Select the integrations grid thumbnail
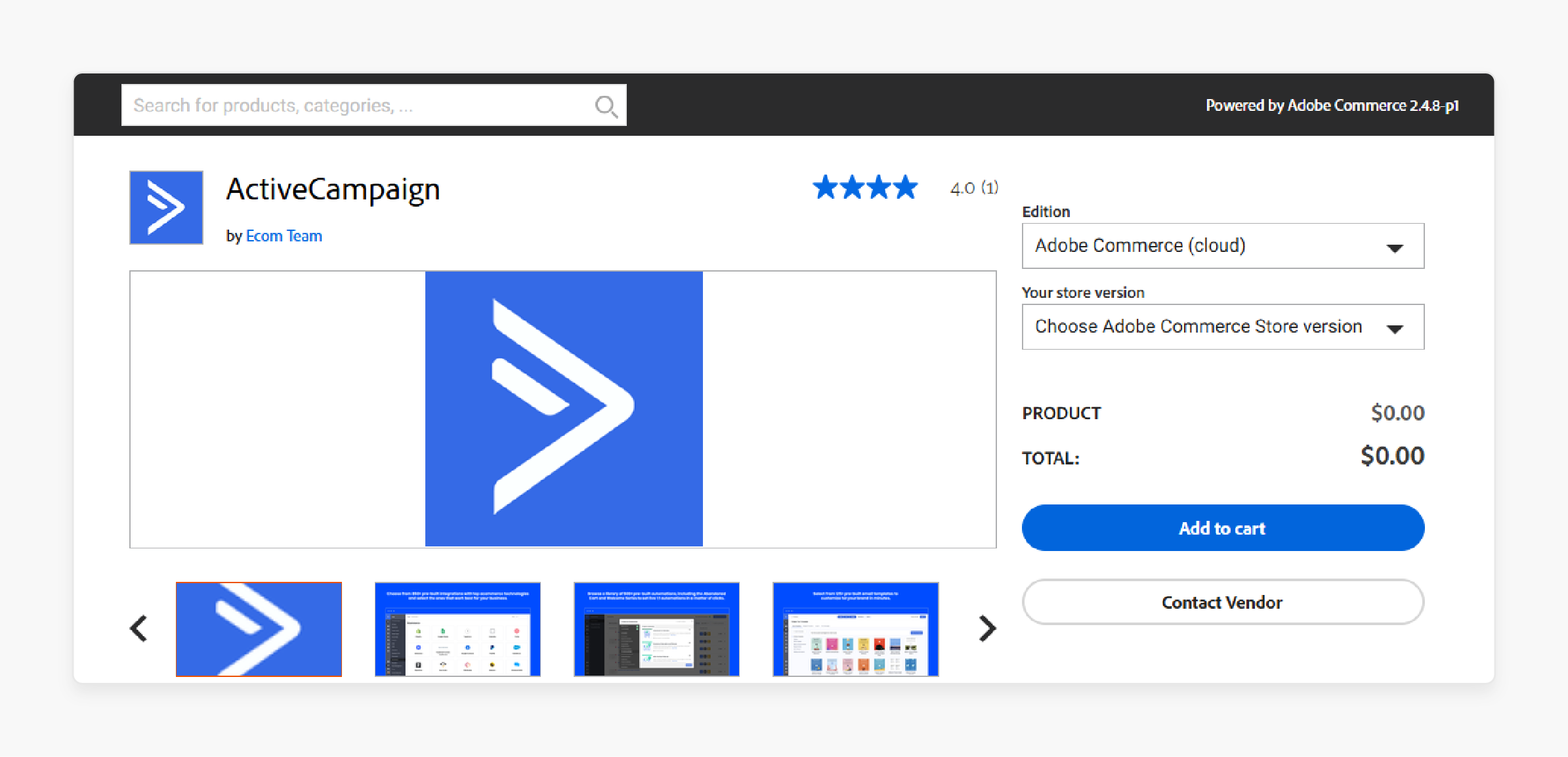This screenshot has height=757, width=1568. 457,629
